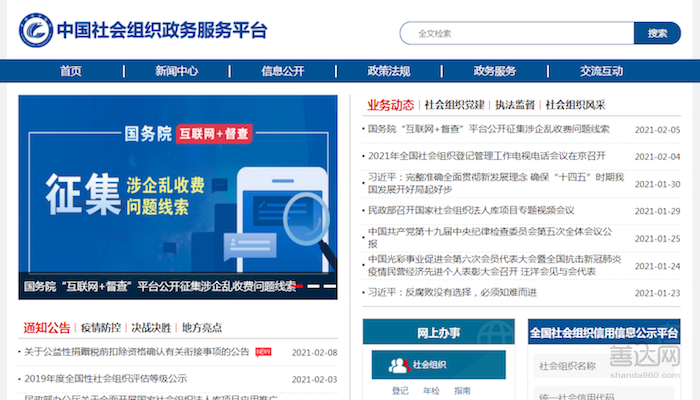This screenshot has width=700, height=400.
Task: Click the platform logo emblem in header
Action: [36, 30]
